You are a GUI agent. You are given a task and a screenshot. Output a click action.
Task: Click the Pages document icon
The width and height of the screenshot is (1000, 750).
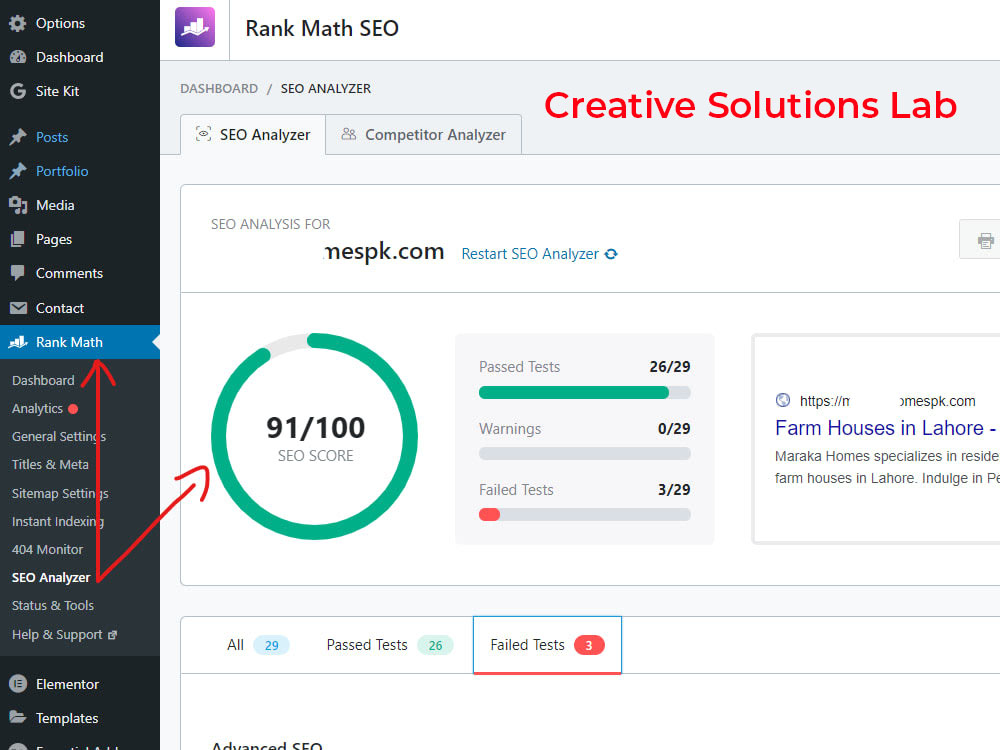click(18, 239)
